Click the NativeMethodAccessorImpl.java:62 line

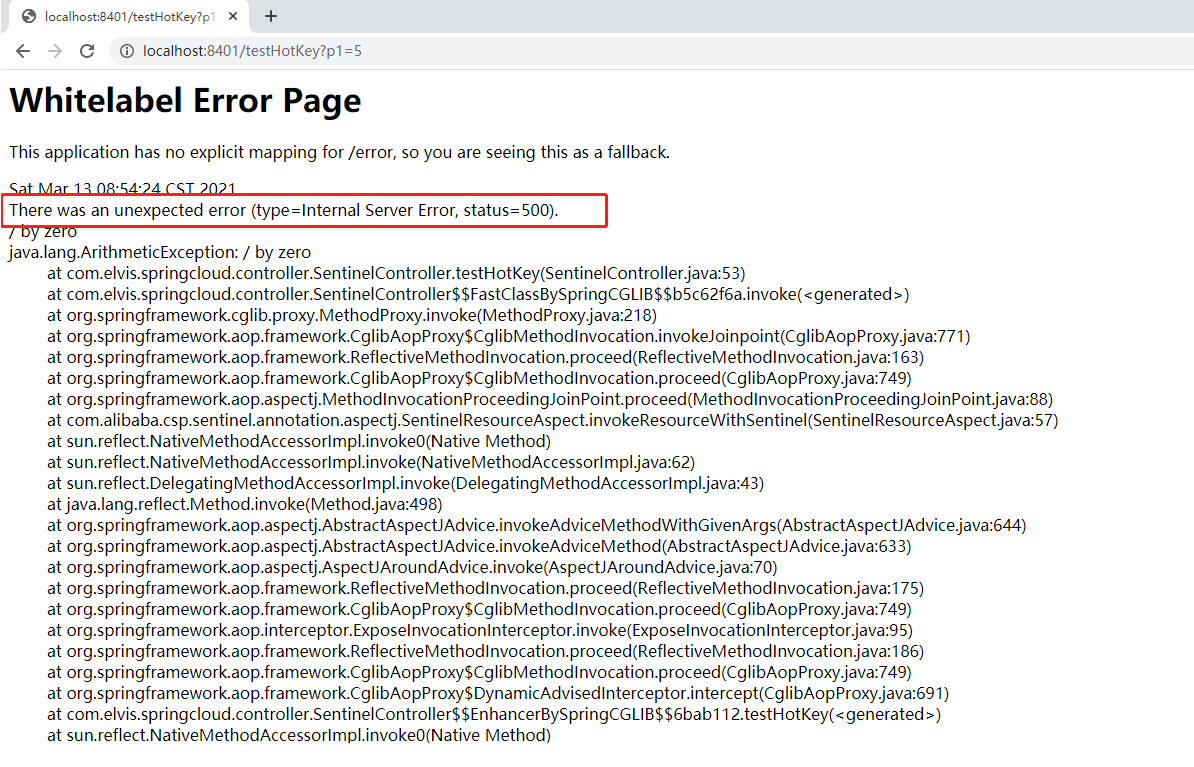pos(371,462)
